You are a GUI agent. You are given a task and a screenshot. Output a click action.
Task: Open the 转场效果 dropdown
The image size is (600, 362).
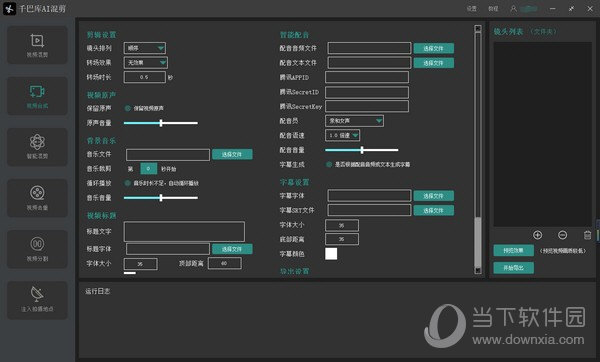click(145, 62)
